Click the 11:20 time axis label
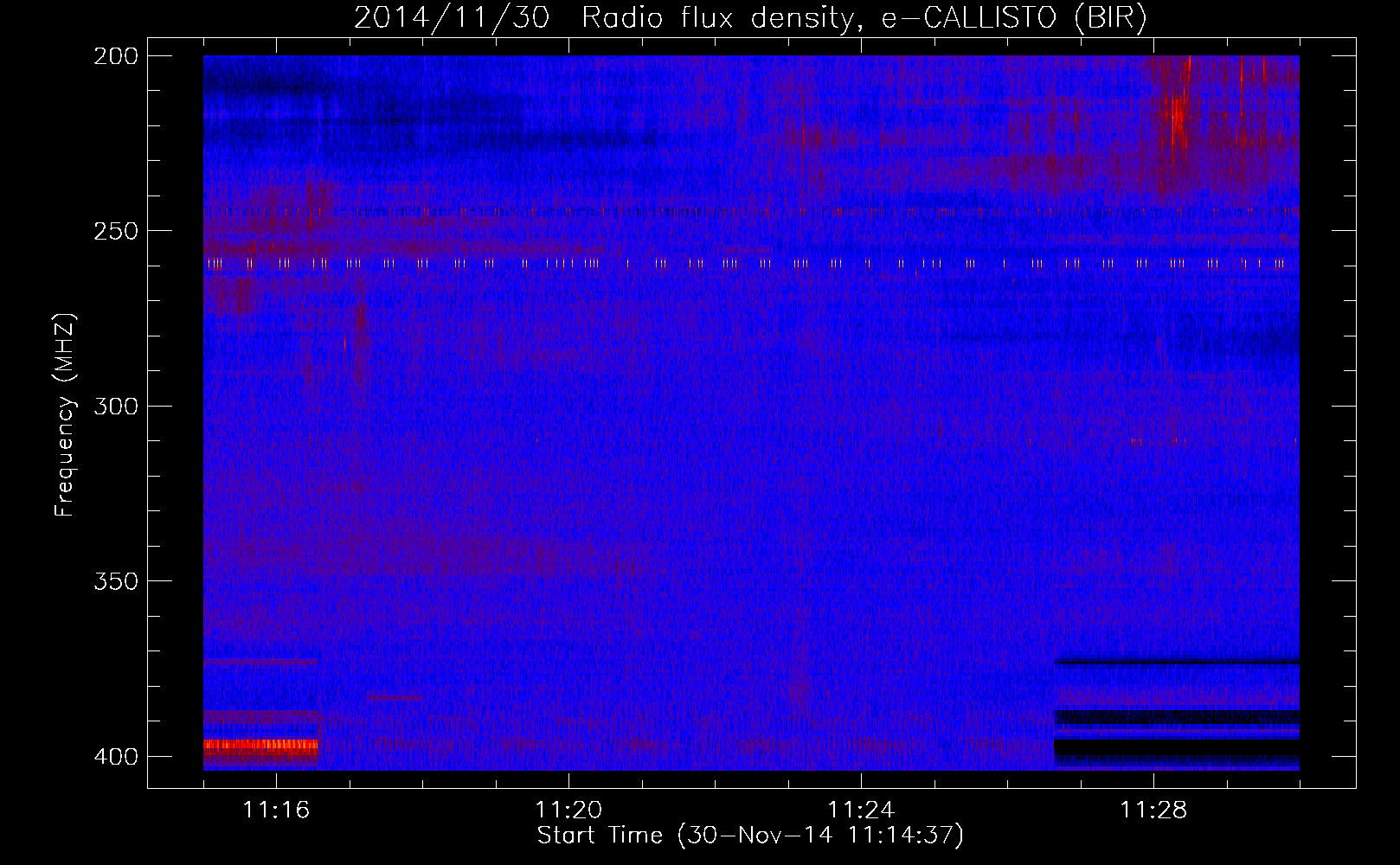Image resolution: width=1400 pixels, height=865 pixels. [568, 810]
